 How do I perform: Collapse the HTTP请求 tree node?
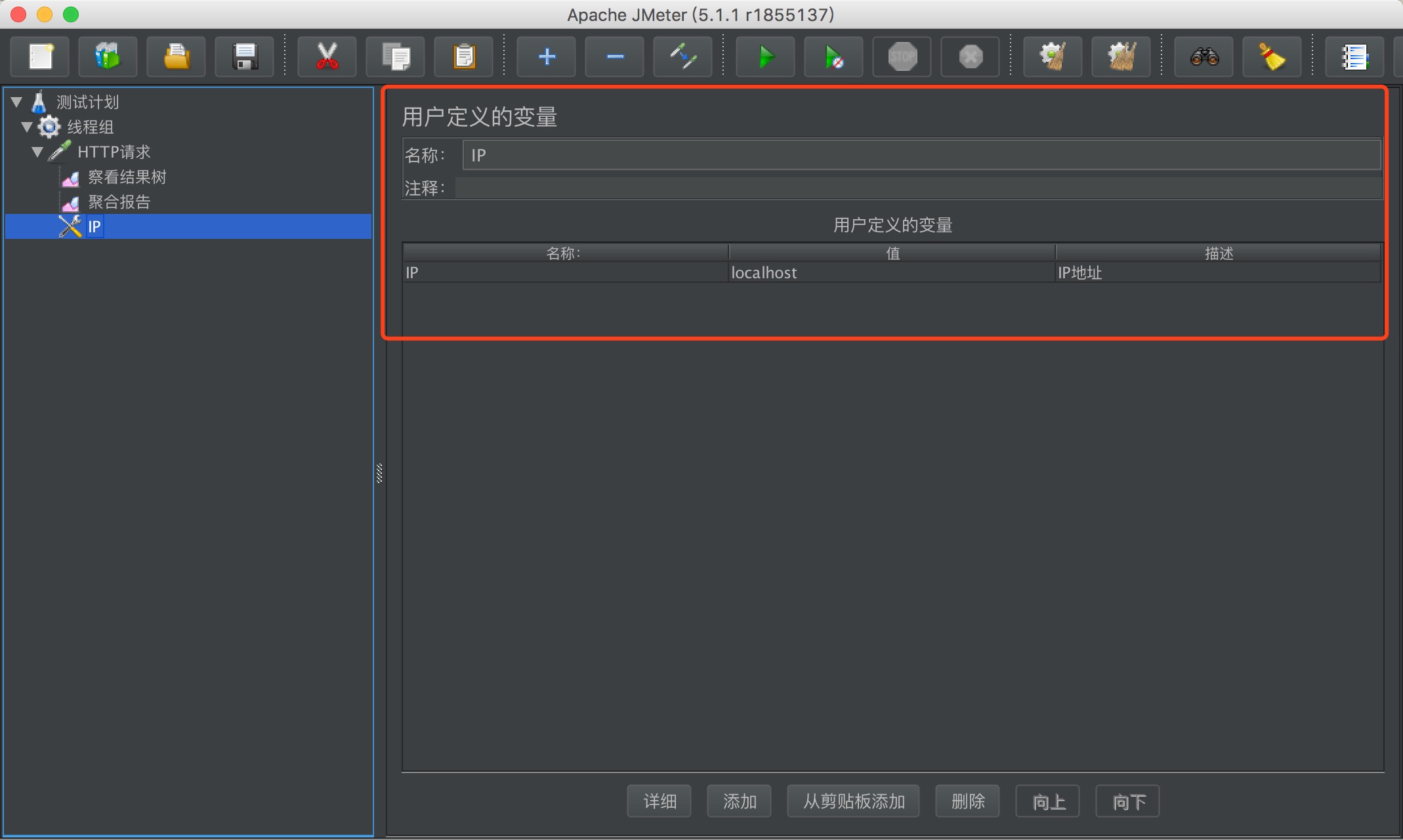pos(37,152)
